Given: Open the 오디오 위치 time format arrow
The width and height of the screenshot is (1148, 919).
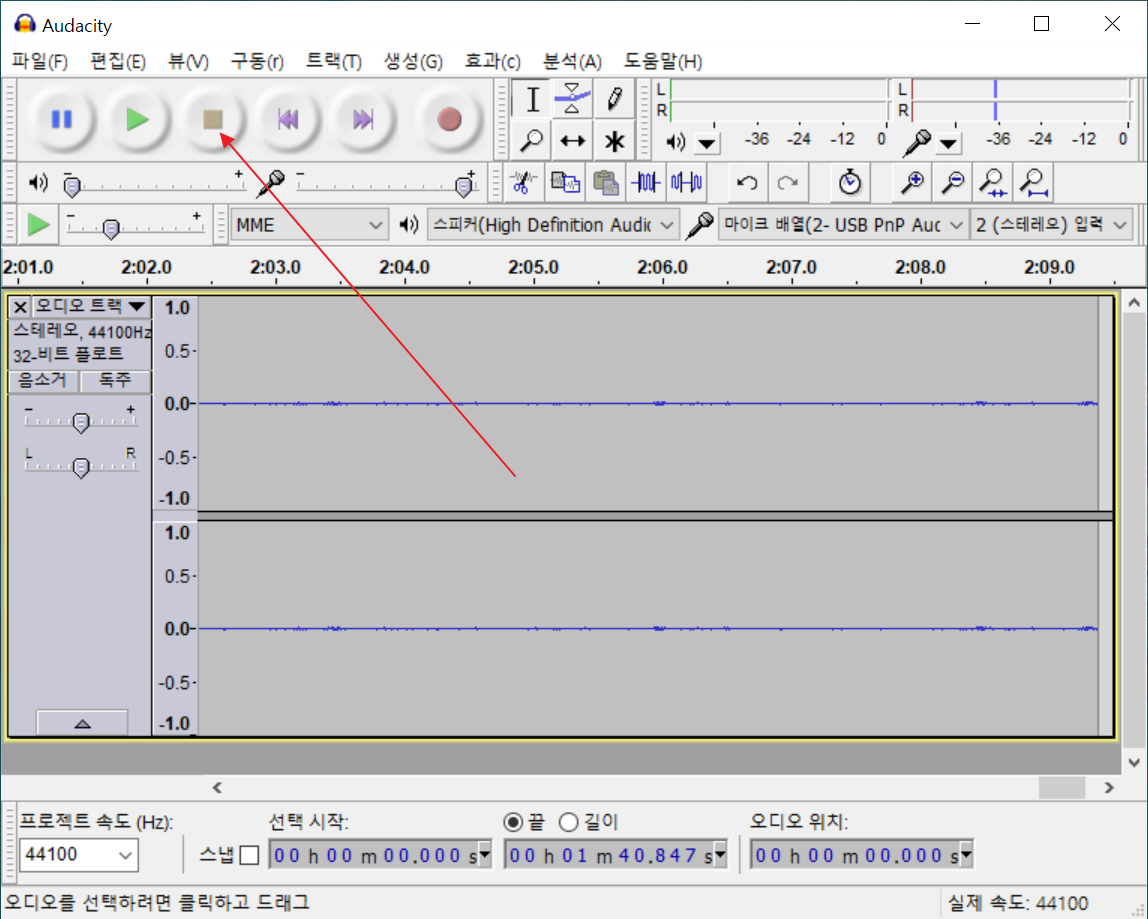Looking at the screenshot, I should pyautogui.click(x=966, y=854).
